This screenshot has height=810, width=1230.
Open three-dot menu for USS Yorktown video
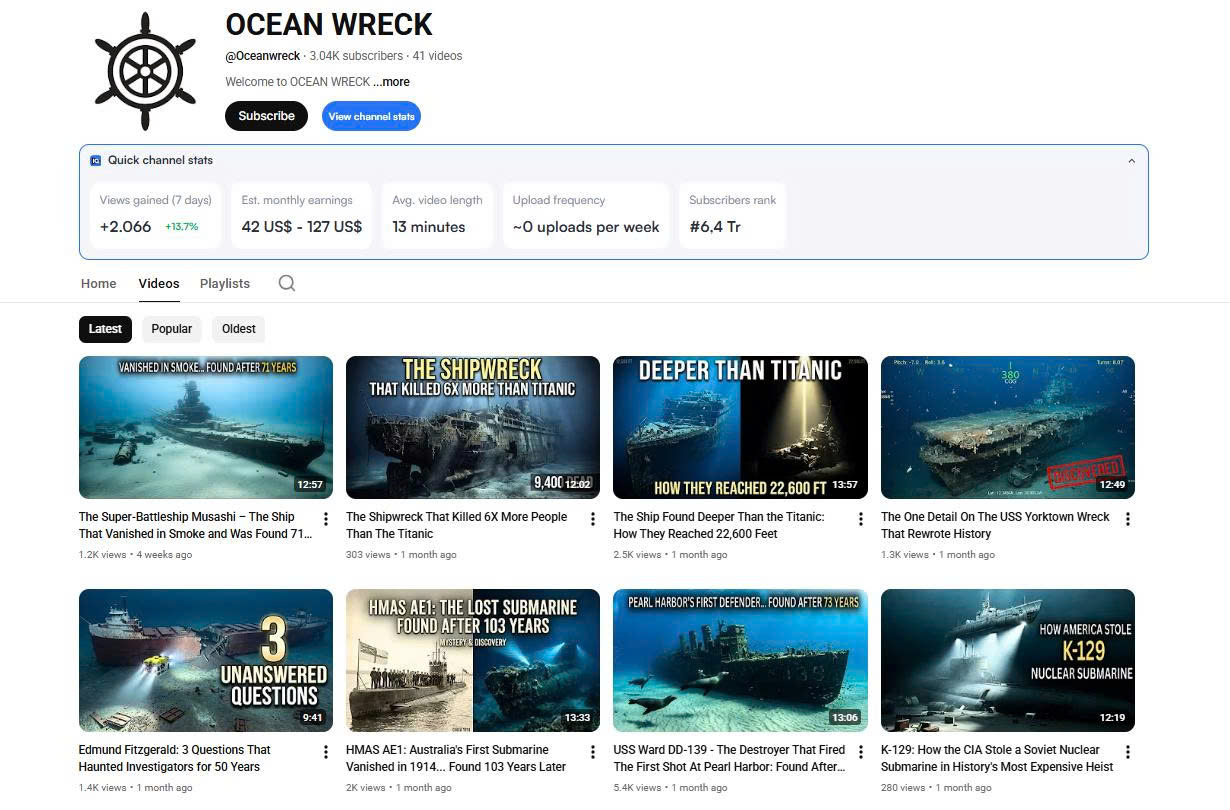coord(1128,519)
